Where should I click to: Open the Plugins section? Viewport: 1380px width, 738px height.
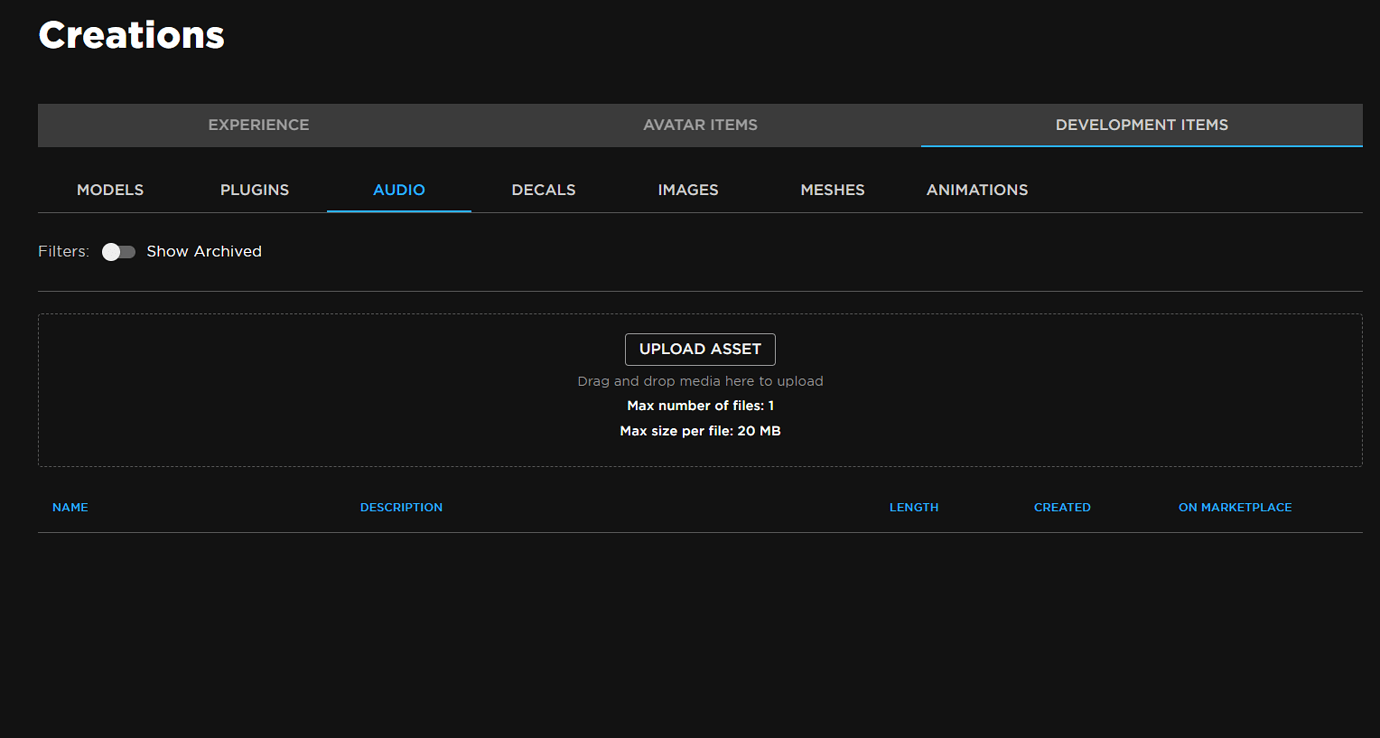pos(254,189)
